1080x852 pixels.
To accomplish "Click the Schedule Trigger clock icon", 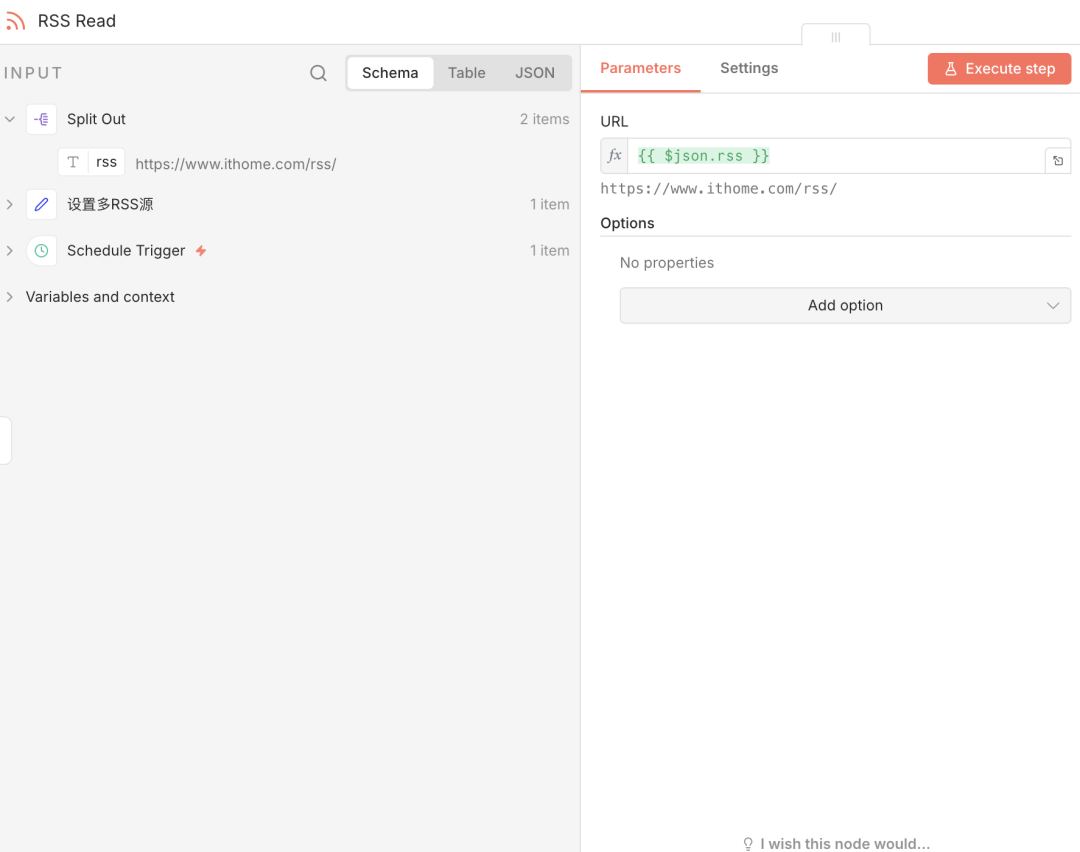I will tap(41, 251).
